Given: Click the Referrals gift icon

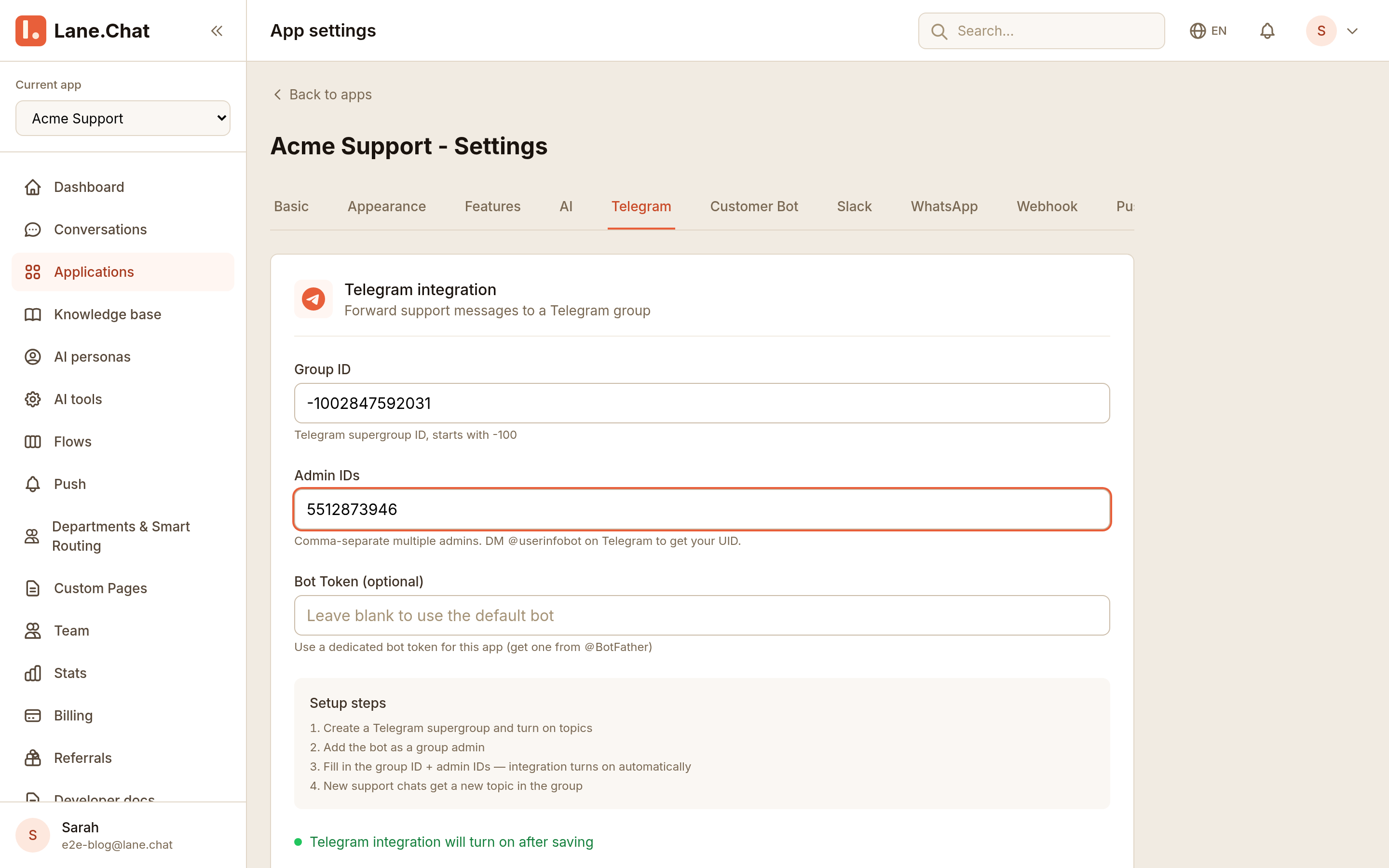Looking at the screenshot, I should click(33, 759).
